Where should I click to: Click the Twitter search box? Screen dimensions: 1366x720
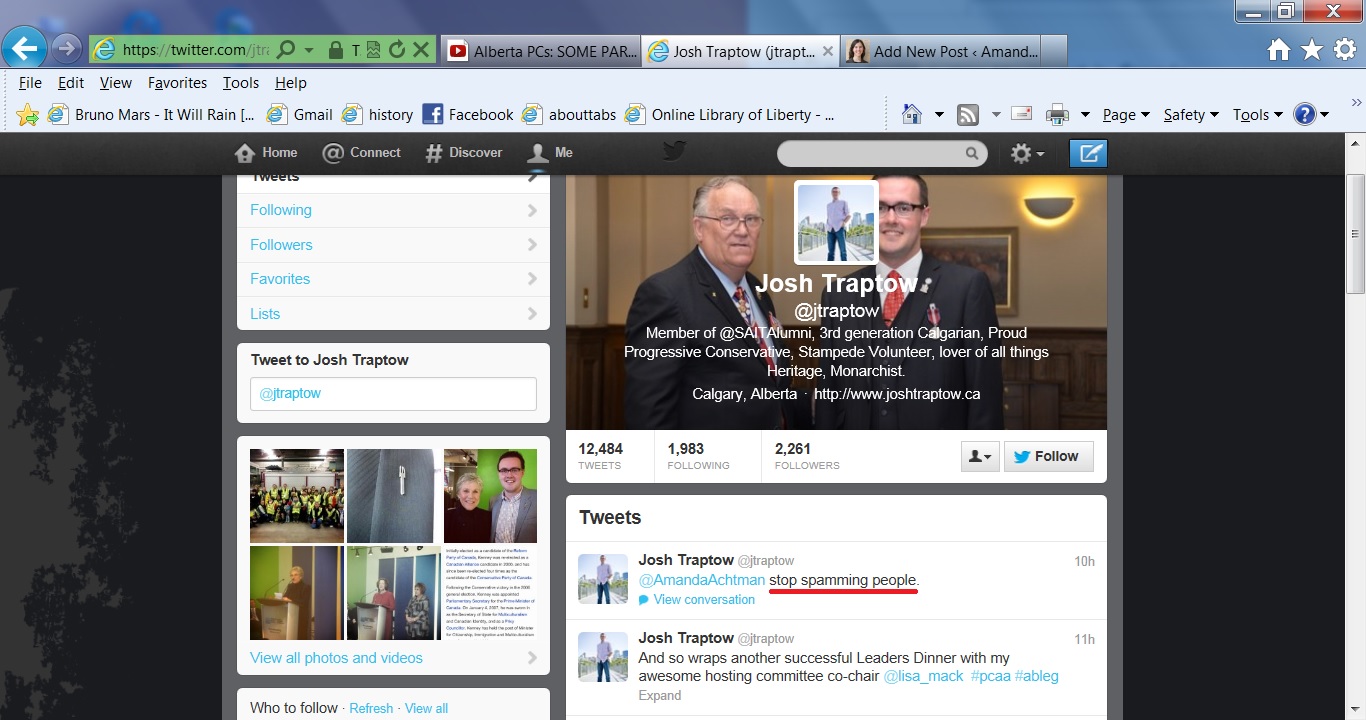click(870, 153)
